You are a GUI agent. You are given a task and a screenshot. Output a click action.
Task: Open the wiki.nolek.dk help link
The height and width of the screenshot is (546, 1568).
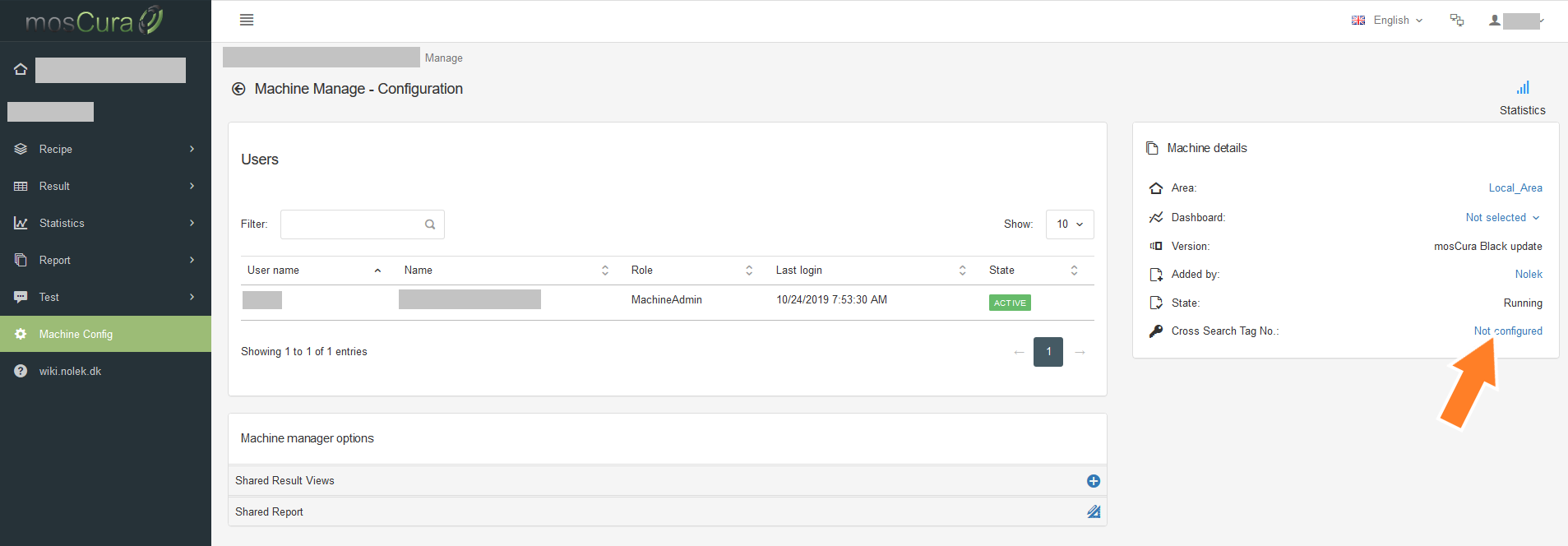tap(70, 371)
